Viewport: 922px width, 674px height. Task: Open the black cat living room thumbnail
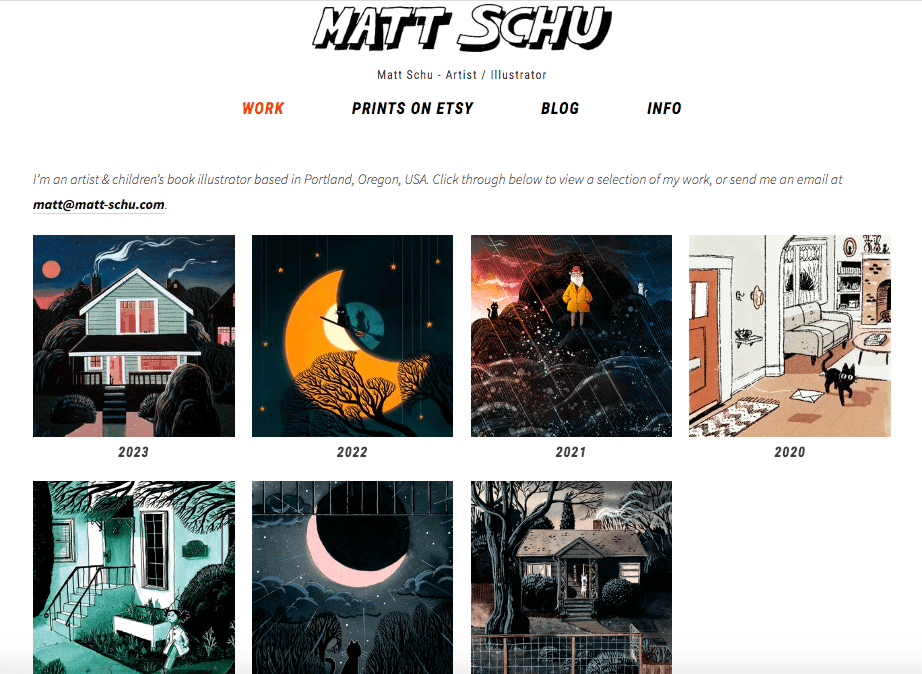[x=790, y=336]
